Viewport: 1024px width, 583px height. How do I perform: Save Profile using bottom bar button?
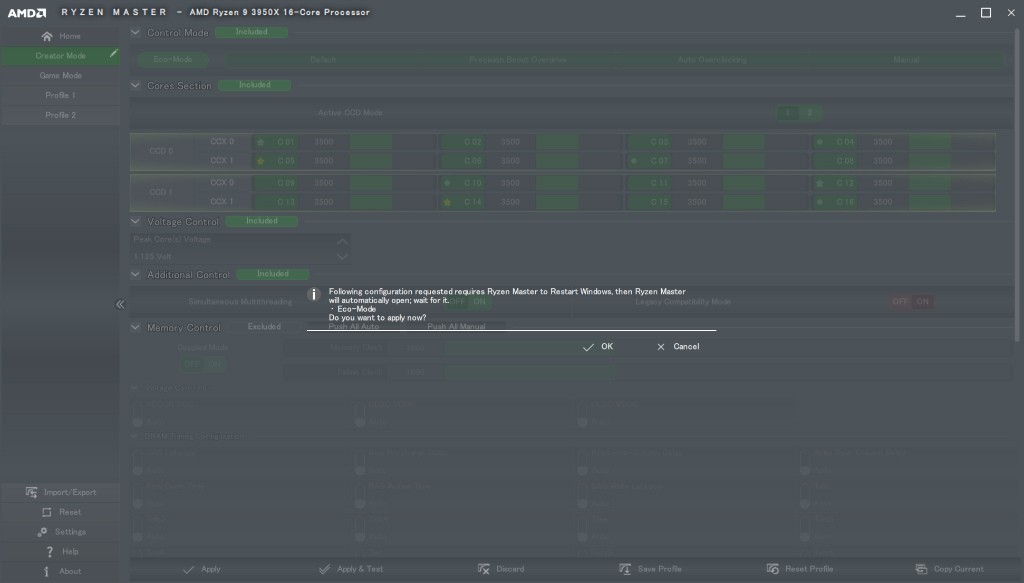click(650, 569)
